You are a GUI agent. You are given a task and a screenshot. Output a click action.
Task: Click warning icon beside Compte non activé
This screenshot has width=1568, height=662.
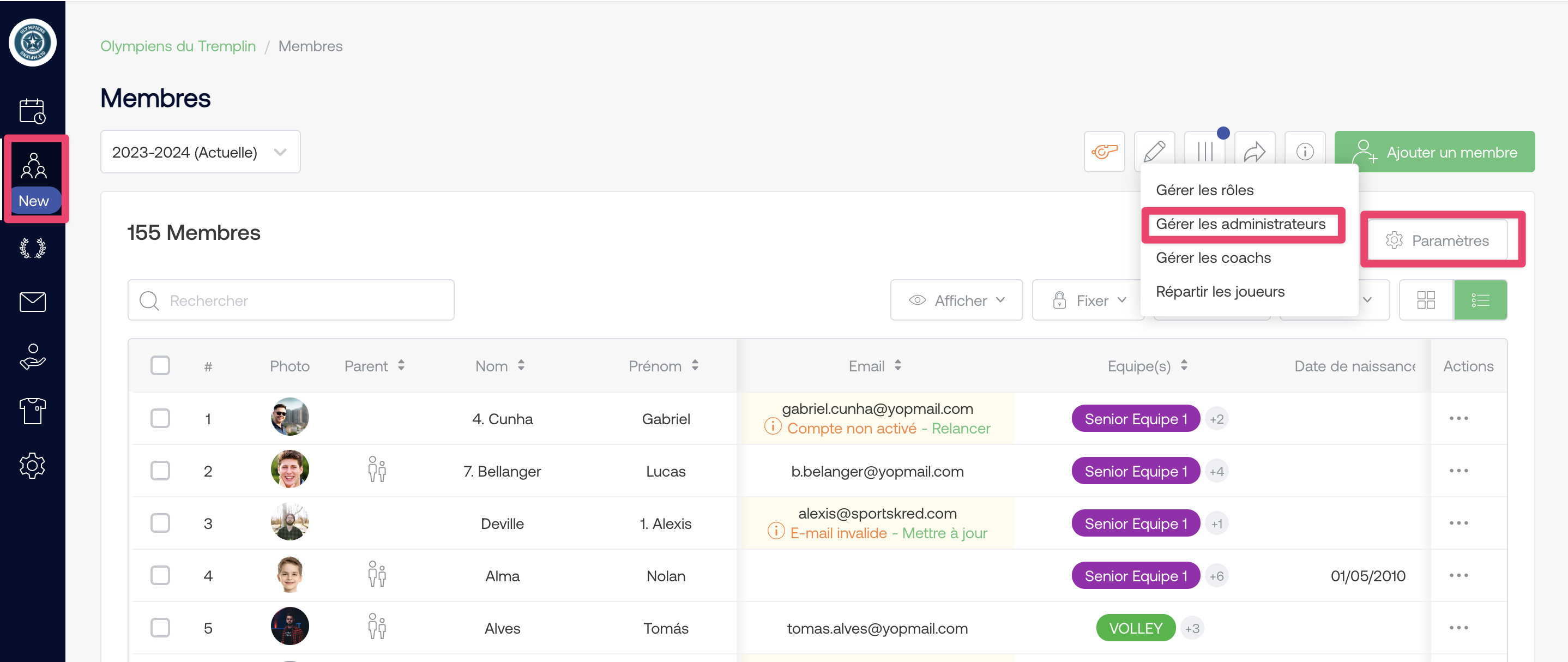tap(773, 427)
